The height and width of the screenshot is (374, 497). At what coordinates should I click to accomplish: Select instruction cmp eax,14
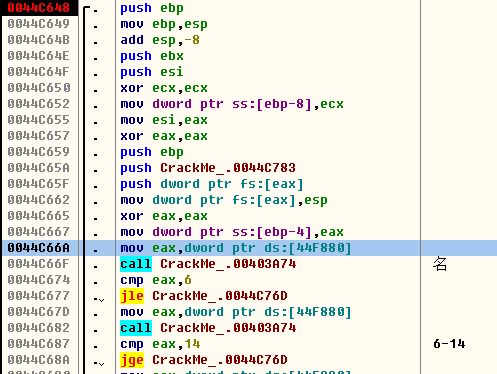(x=160, y=344)
